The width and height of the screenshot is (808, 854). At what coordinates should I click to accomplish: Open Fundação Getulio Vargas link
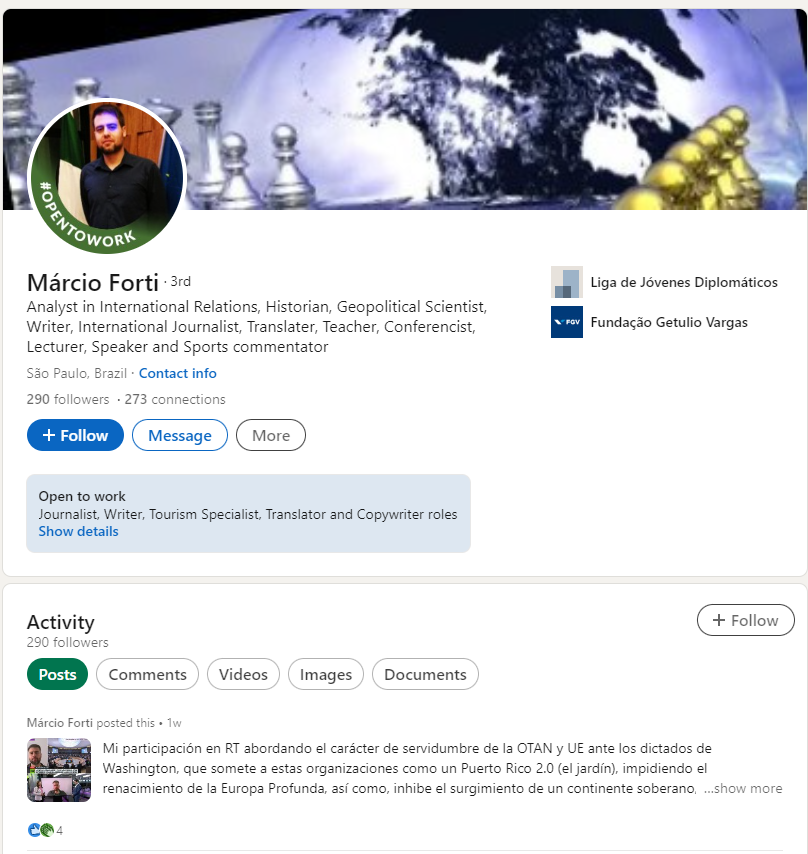click(669, 322)
